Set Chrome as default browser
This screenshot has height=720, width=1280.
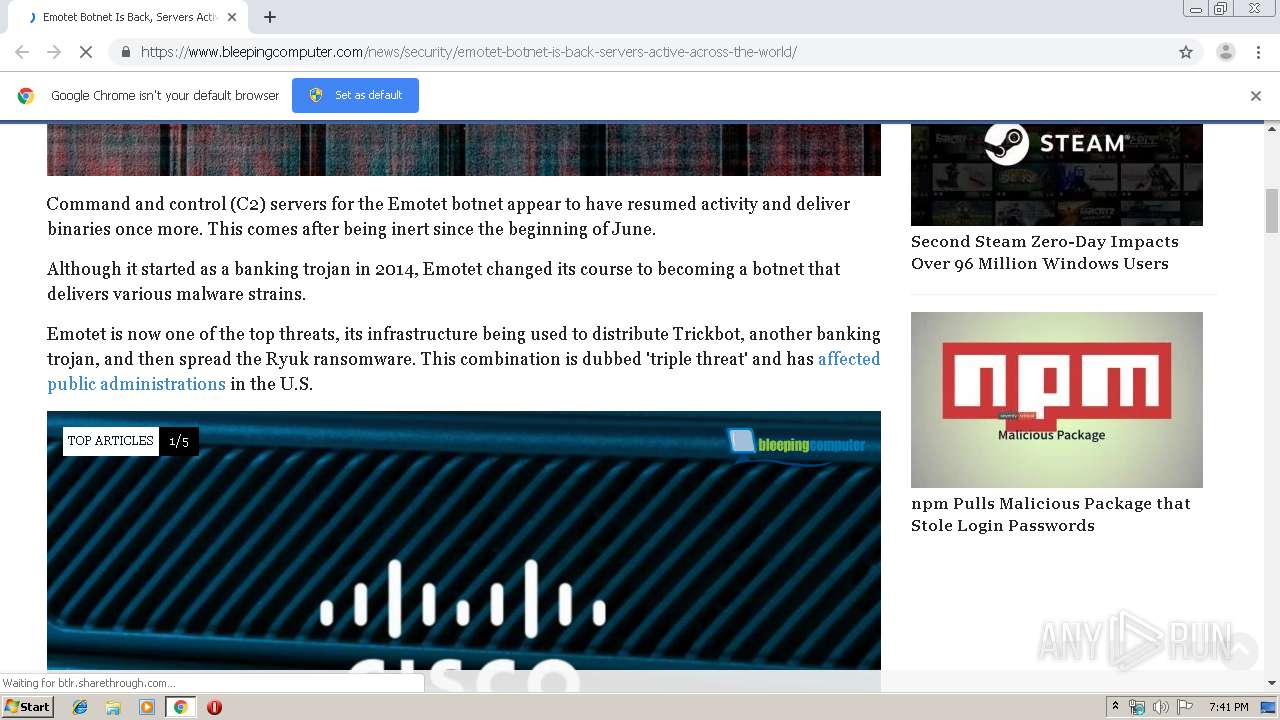(x=355, y=95)
